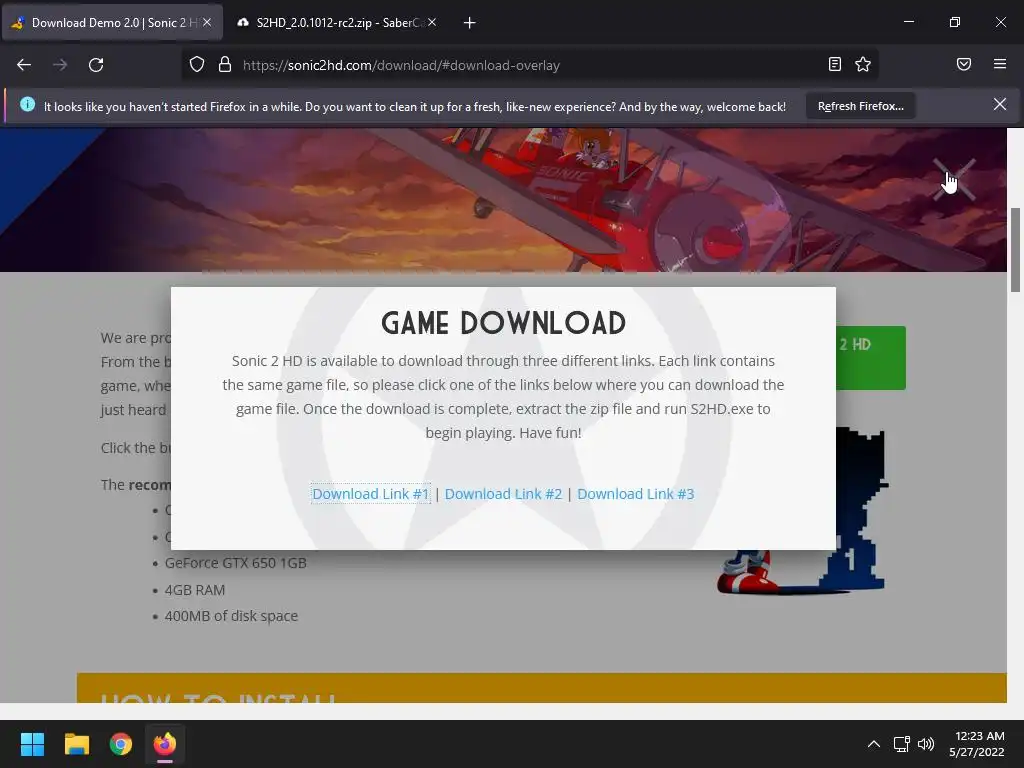Click the Refresh Firefox button
This screenshot has width=1024, height=768.
point(861,106)
